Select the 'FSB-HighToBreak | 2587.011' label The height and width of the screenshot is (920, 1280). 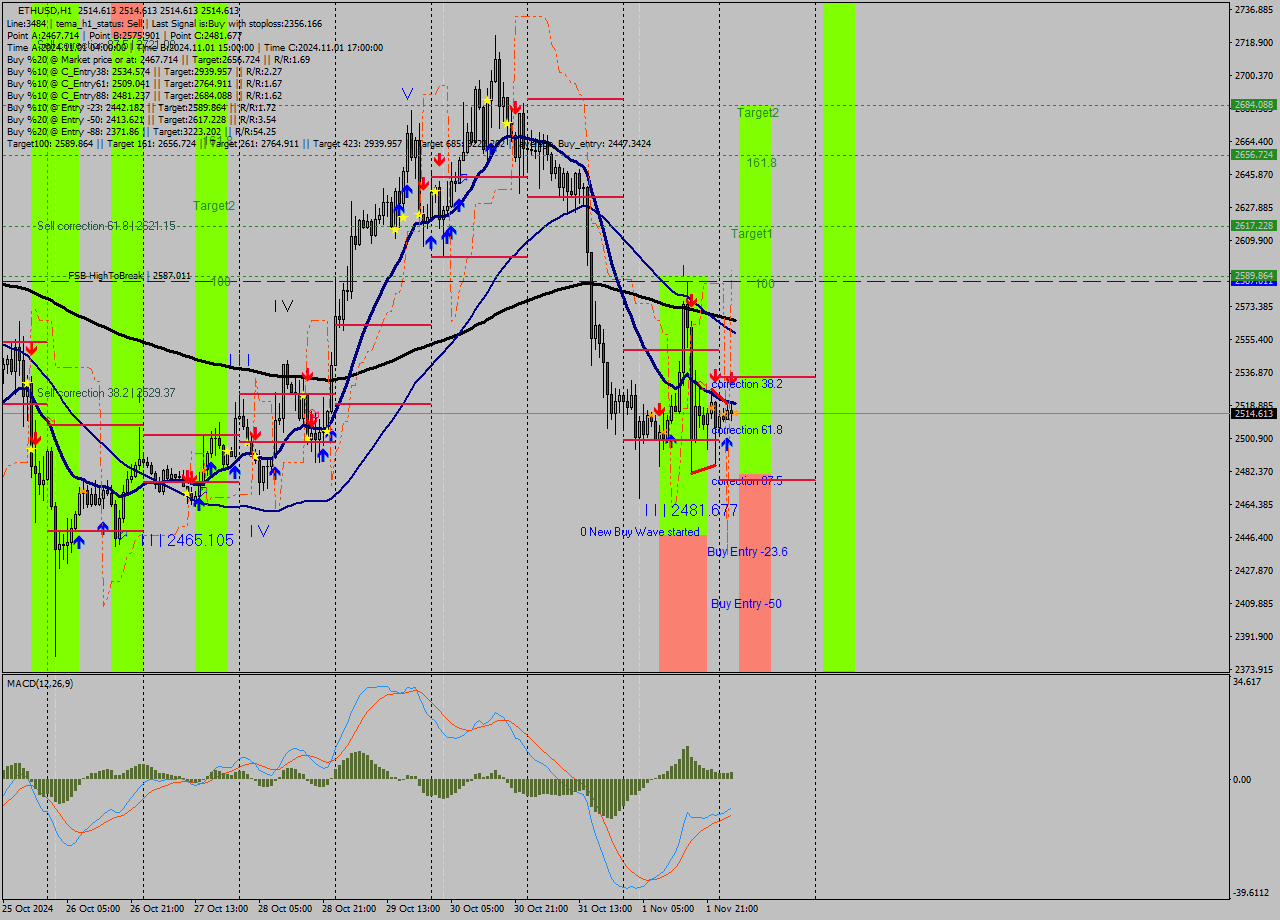(x=129, y=275)
